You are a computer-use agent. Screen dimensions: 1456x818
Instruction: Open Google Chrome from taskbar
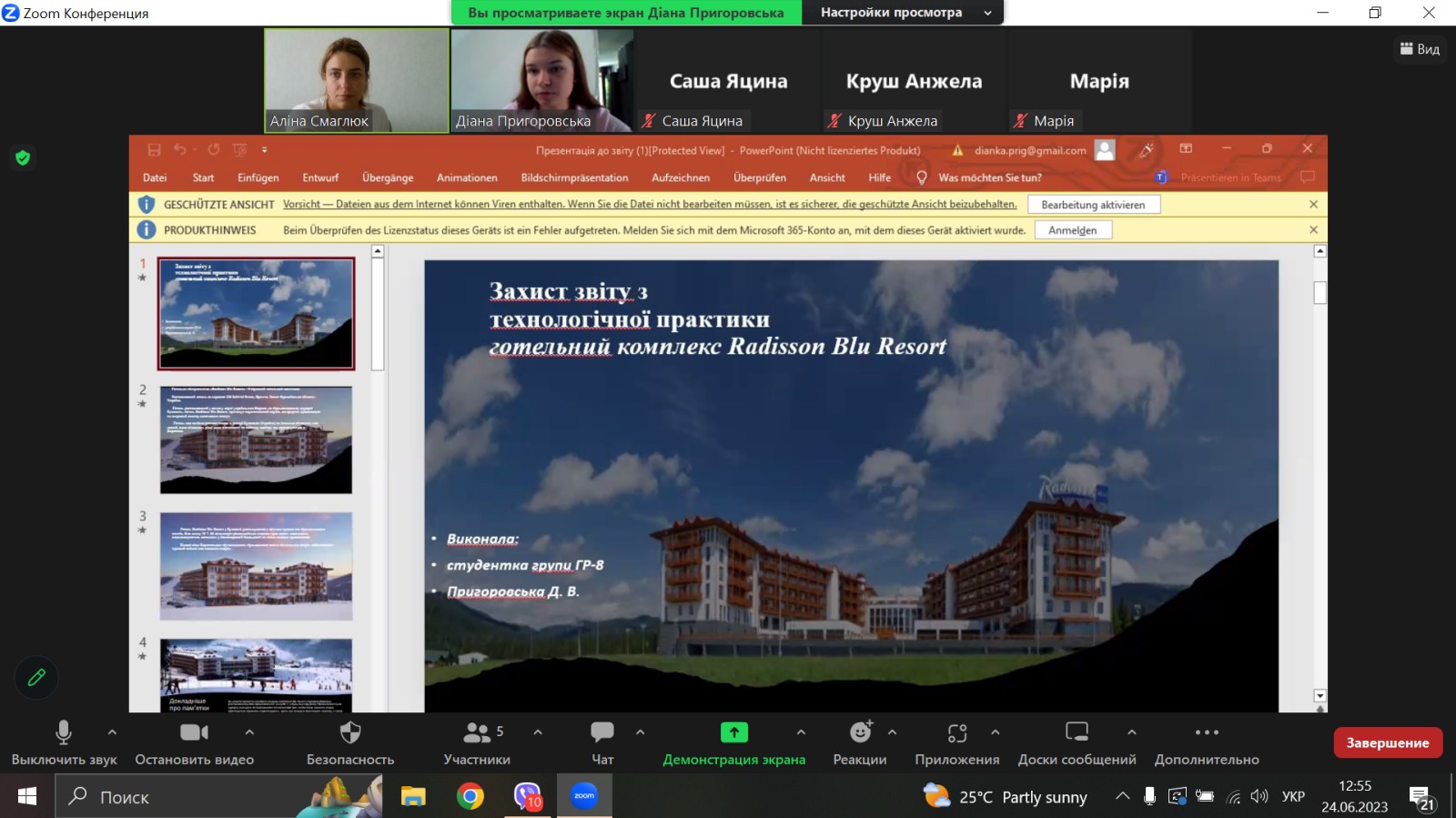(470, 797)
